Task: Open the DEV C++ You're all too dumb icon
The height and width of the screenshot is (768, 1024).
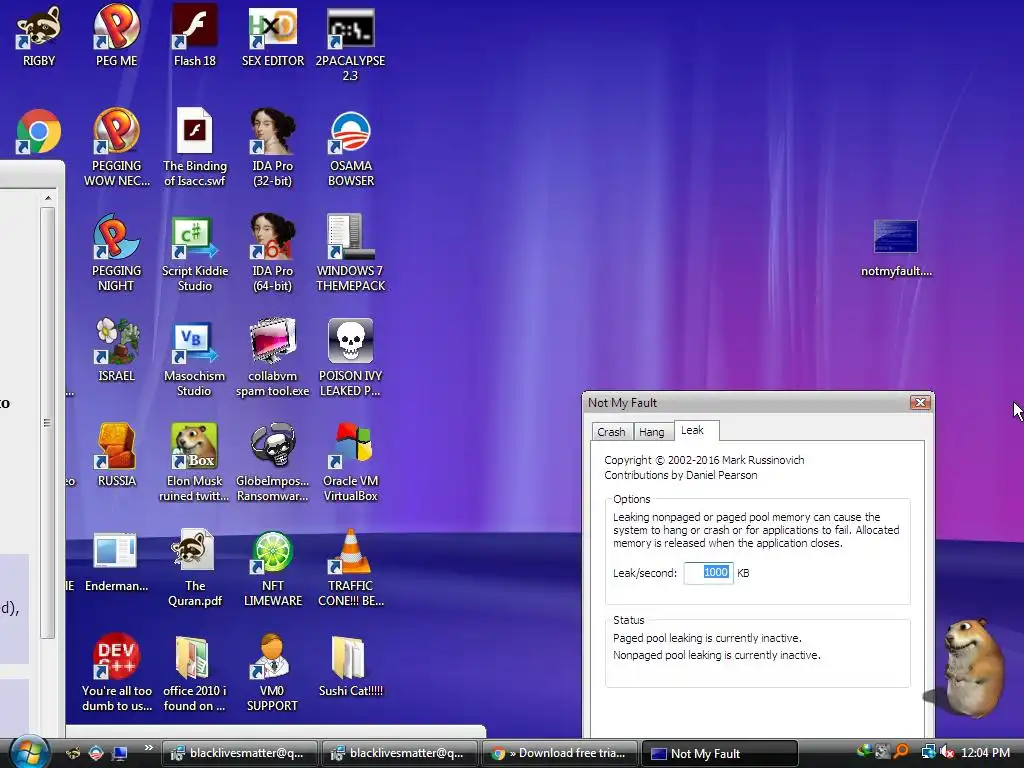Action: [x=116, y=673]
